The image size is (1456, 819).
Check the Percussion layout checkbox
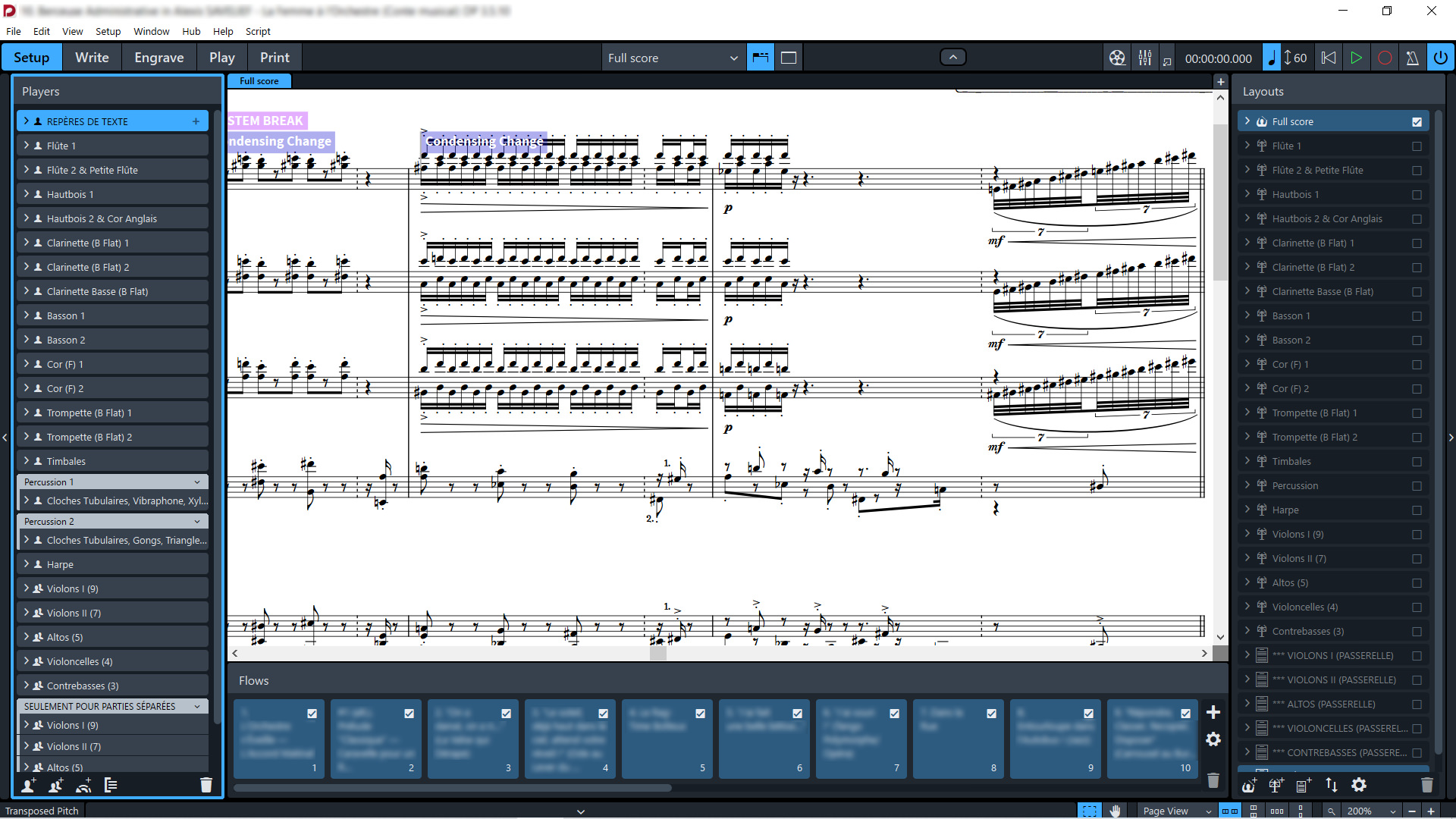[x=1417, y=486]
